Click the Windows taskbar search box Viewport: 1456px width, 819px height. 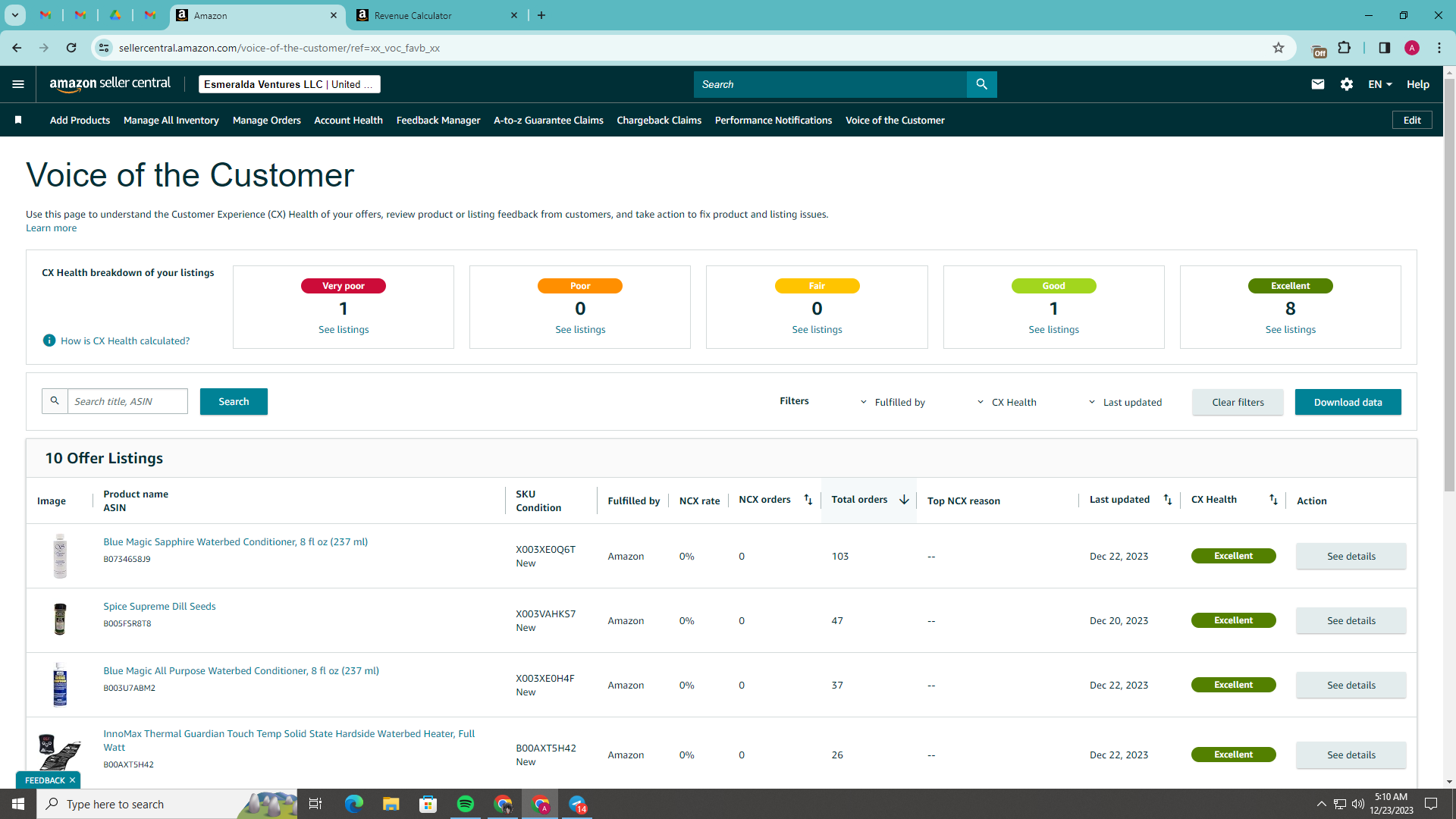[x=167, y=804]
